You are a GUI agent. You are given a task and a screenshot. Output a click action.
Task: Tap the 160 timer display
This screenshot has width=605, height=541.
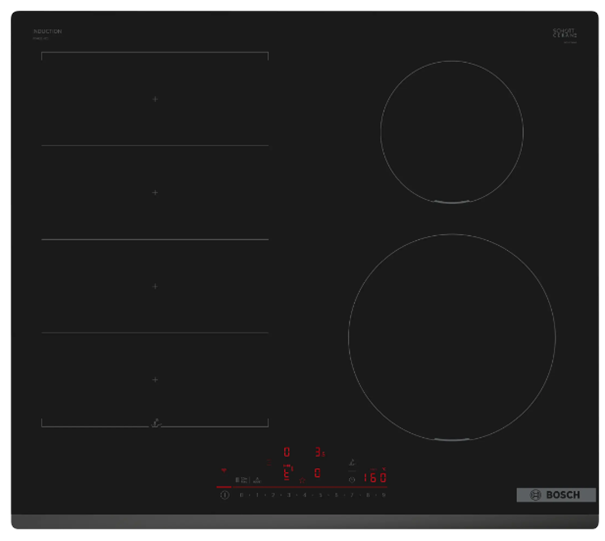click(375, 478)
